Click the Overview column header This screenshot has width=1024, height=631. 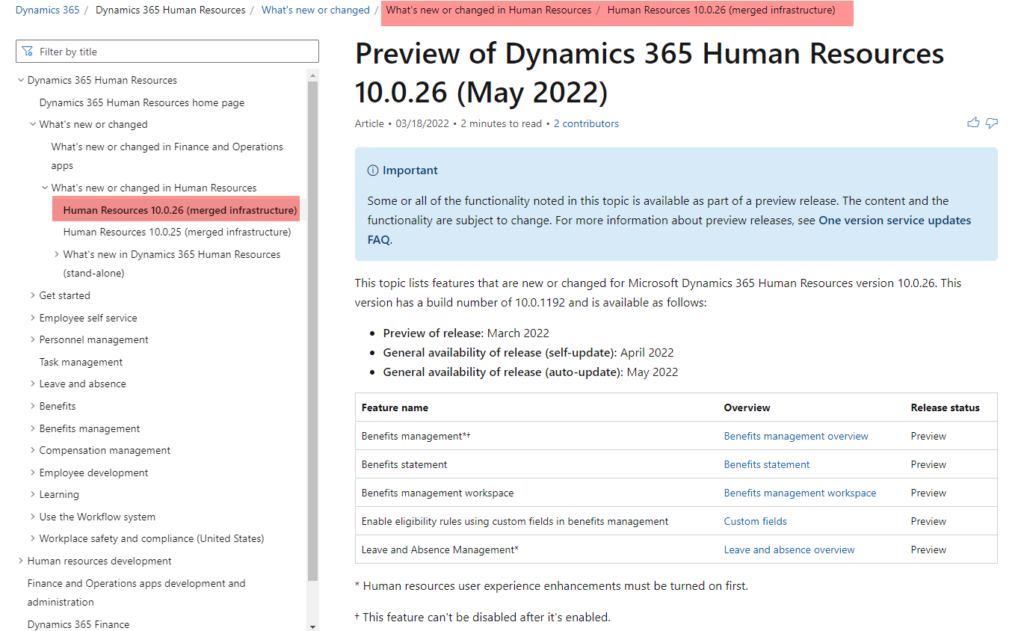click(x=747, y=407)
